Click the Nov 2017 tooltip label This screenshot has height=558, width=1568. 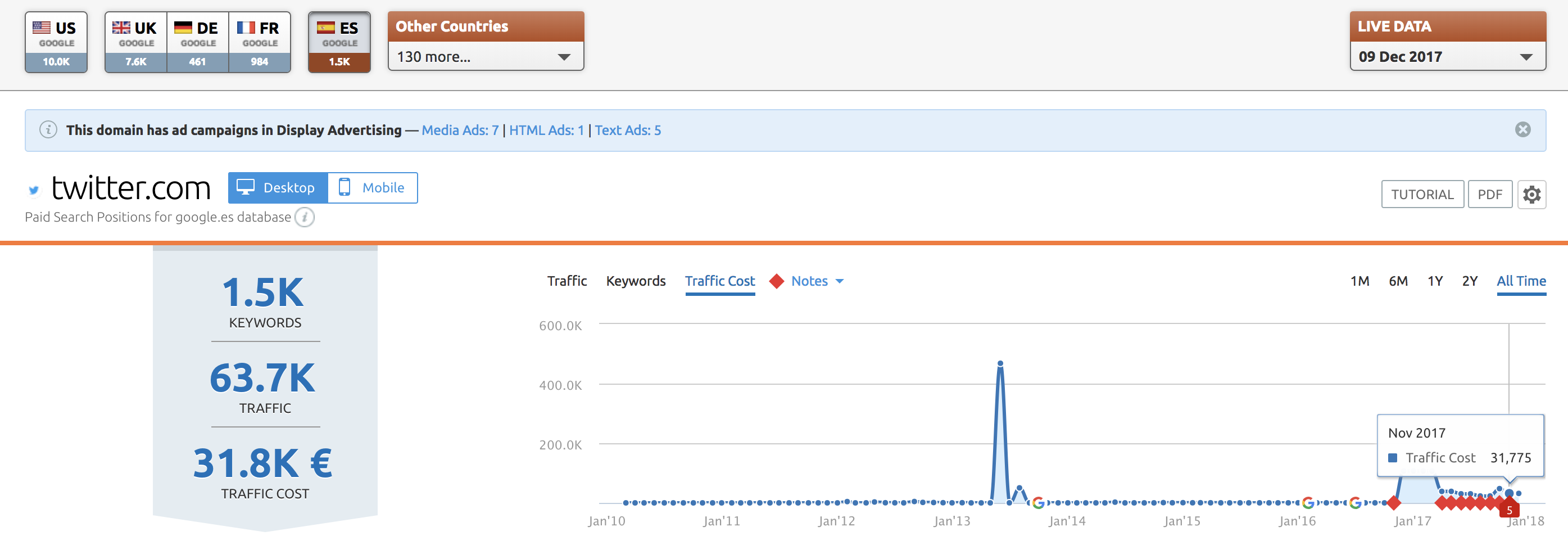click(1416, 433)
